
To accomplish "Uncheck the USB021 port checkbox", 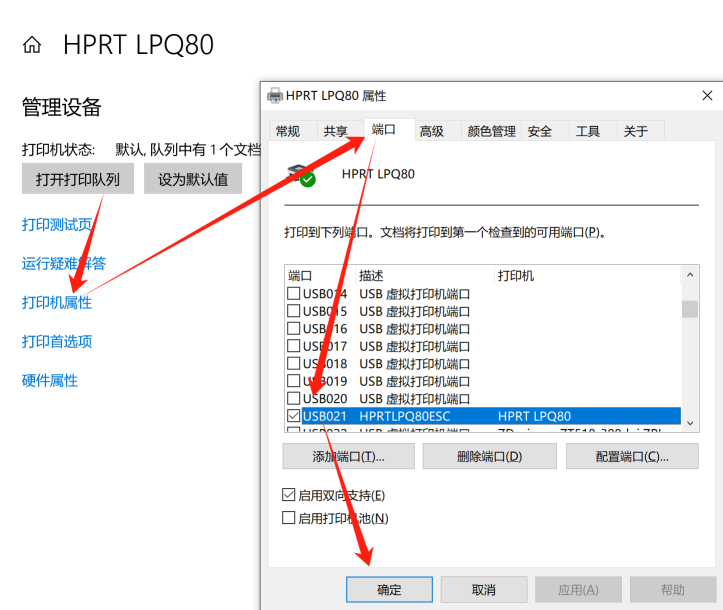I will click(293, 416).
